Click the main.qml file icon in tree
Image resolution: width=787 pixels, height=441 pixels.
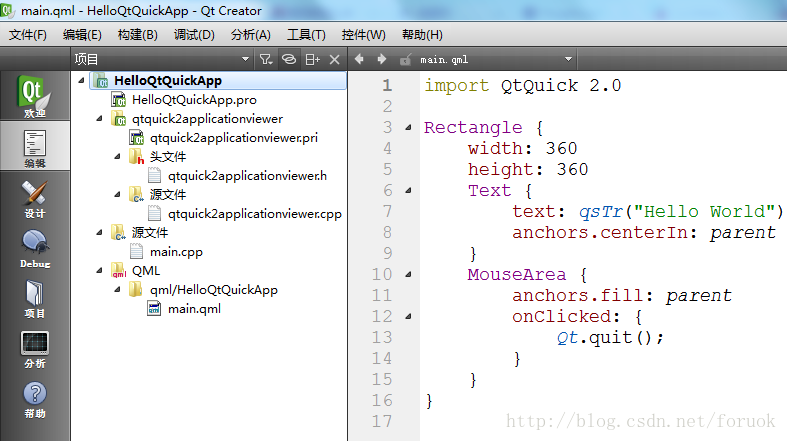154,308
